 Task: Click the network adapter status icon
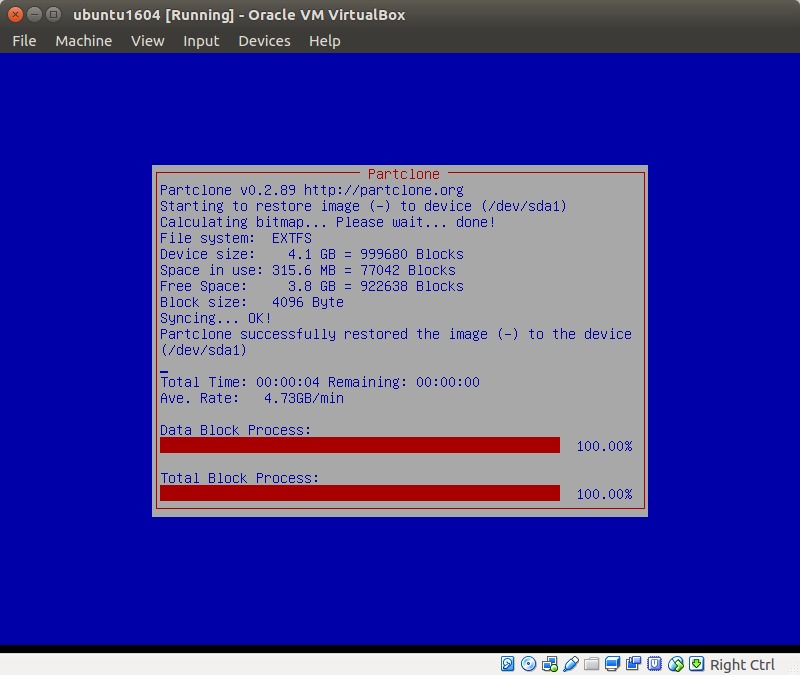click(549, 664)
